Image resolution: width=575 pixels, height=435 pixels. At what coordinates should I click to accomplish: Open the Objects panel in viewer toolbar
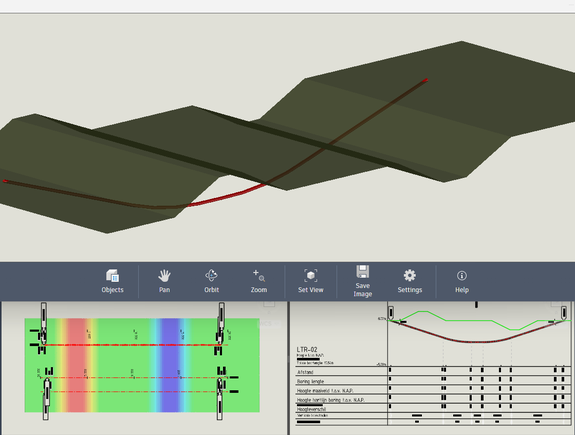[113, 281]
